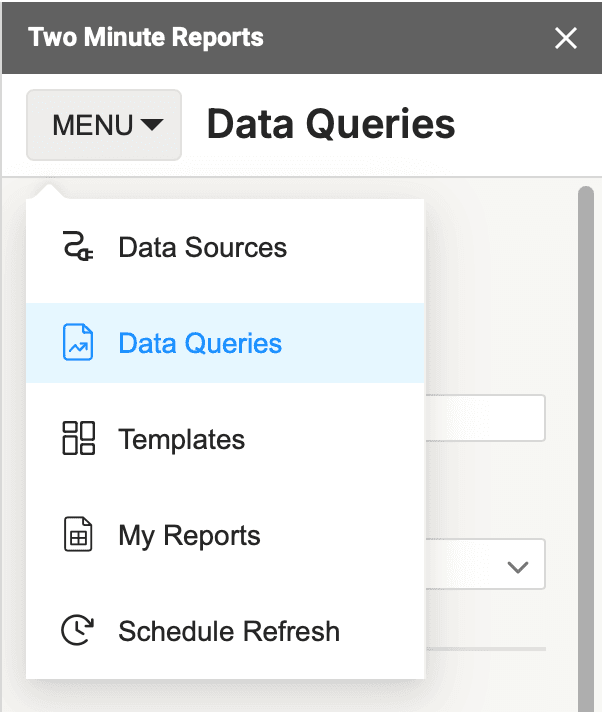Open Schedule Refresh menu item

coord(225,631)
